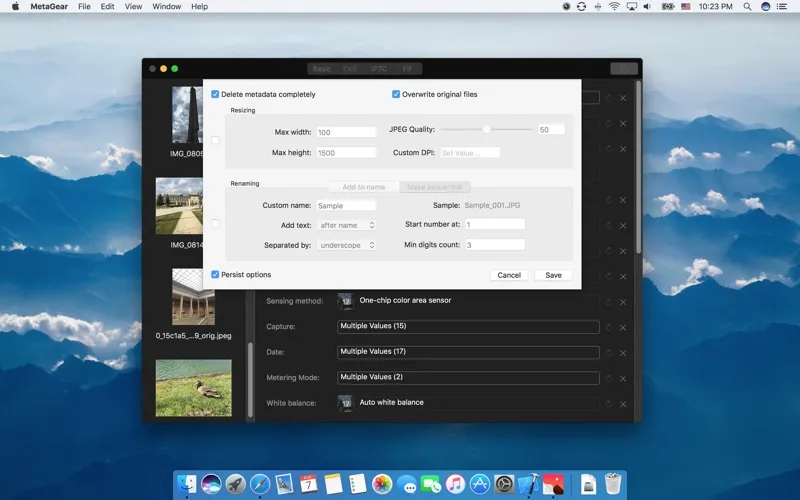Viewport: 800px width, 500px height.
Task: Open Calendar icon in the dock
Action: click(x=309, y=484)
